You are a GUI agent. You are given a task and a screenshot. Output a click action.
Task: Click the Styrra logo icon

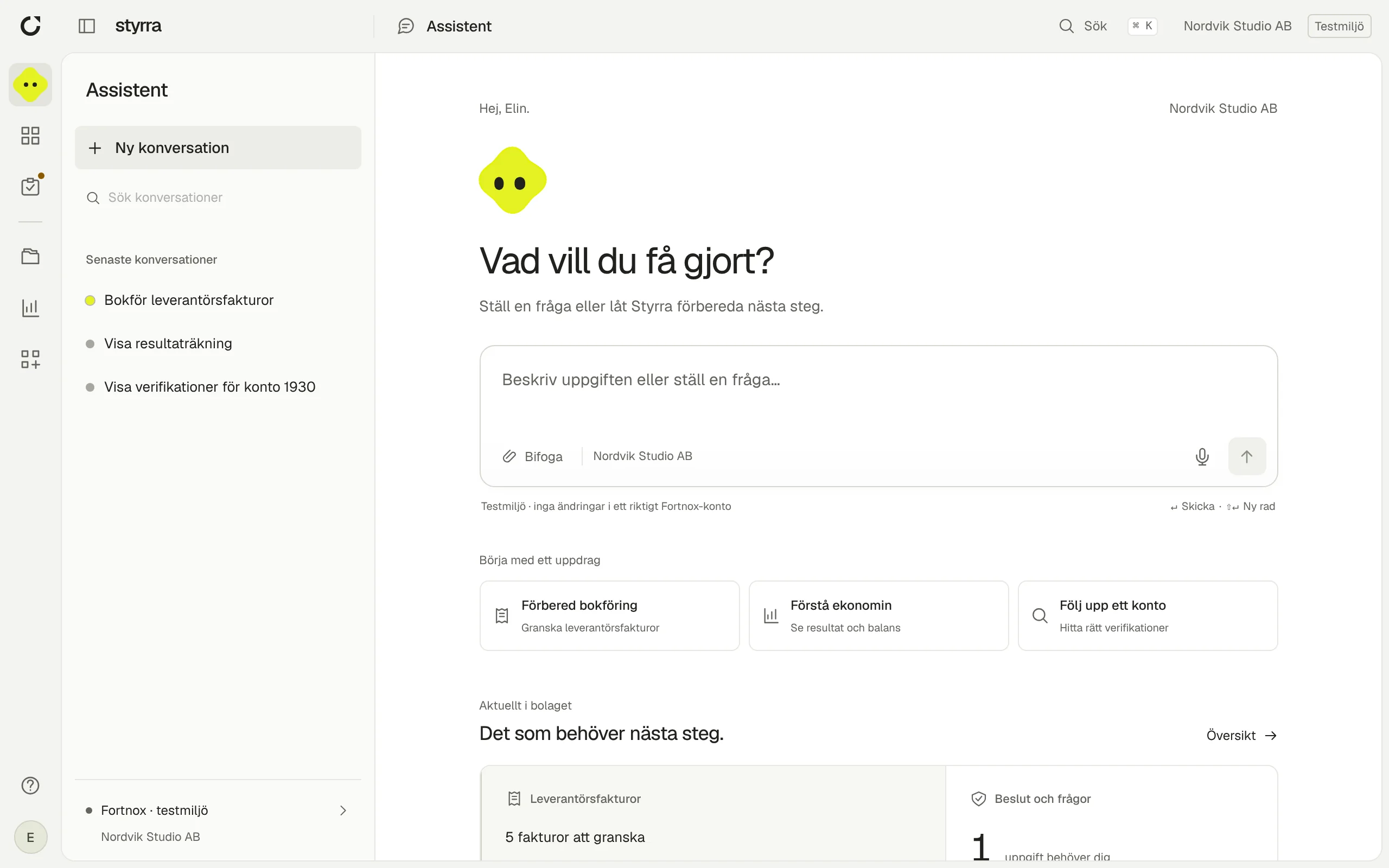point(30,26)
